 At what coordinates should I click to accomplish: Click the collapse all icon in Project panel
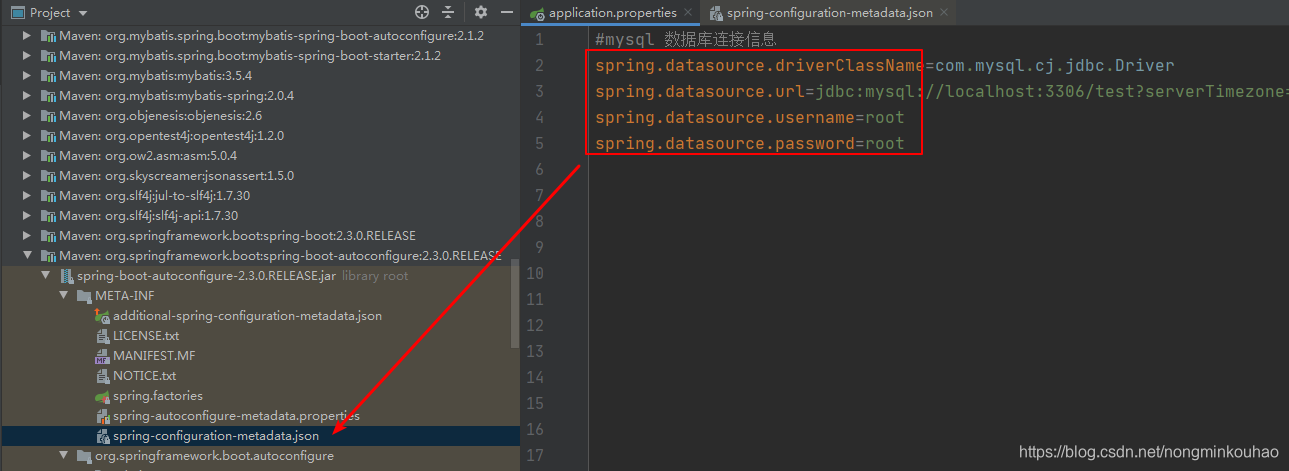point(448,12)
